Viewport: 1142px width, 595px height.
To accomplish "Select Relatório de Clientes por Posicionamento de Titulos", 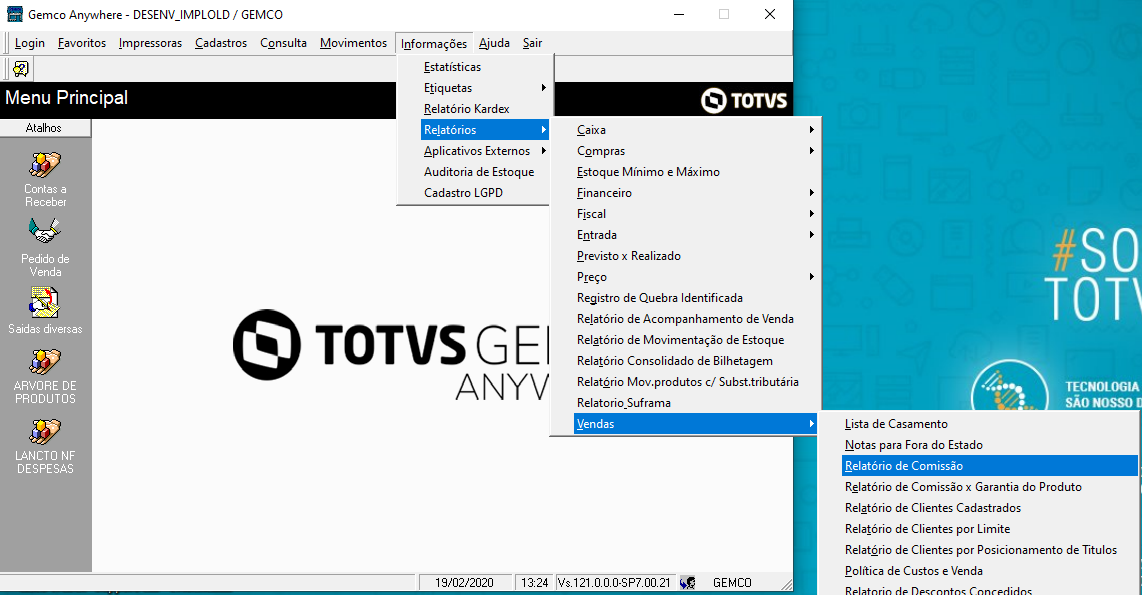I will (x=980, y=551).
